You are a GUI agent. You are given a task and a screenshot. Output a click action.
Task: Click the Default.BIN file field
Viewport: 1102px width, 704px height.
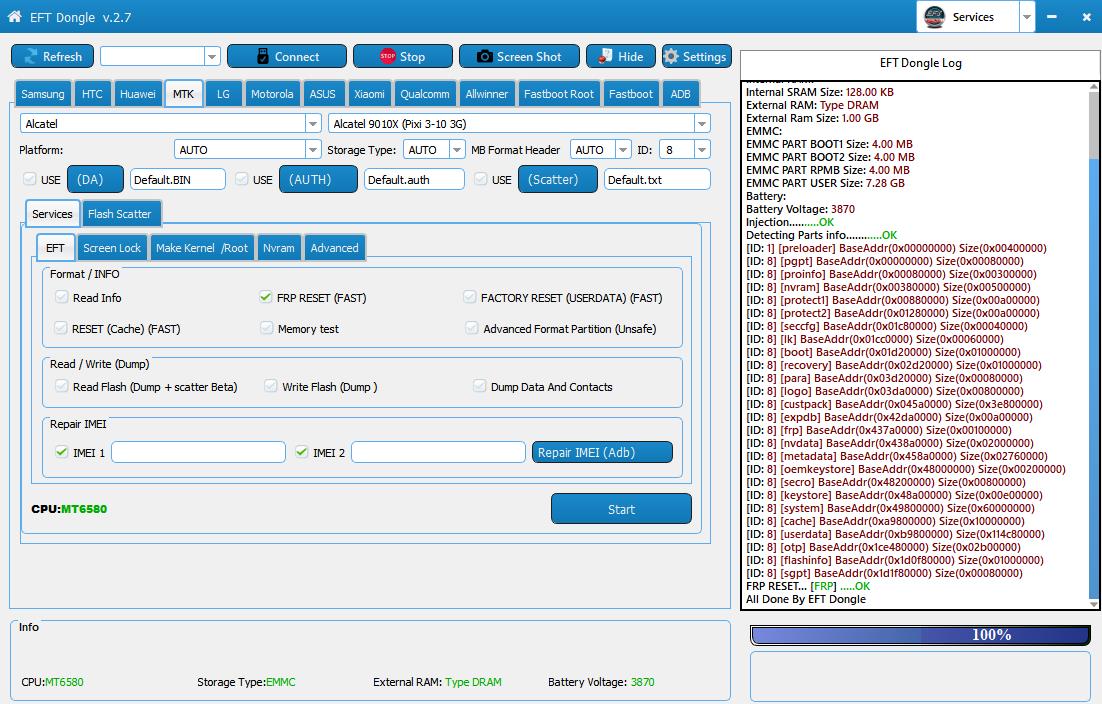click(x=178, y=179)
